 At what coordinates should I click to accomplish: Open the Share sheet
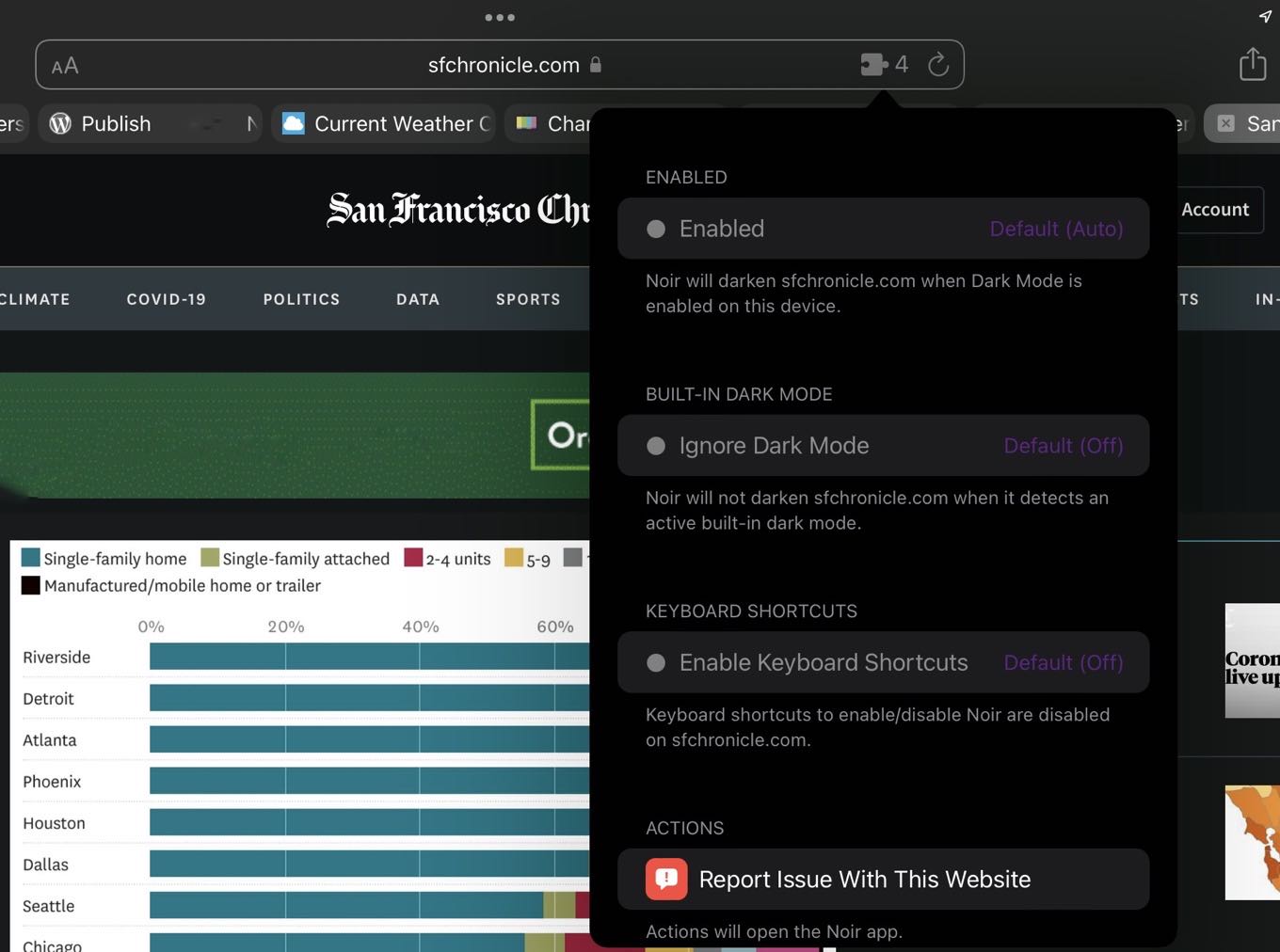(1252, 64)
